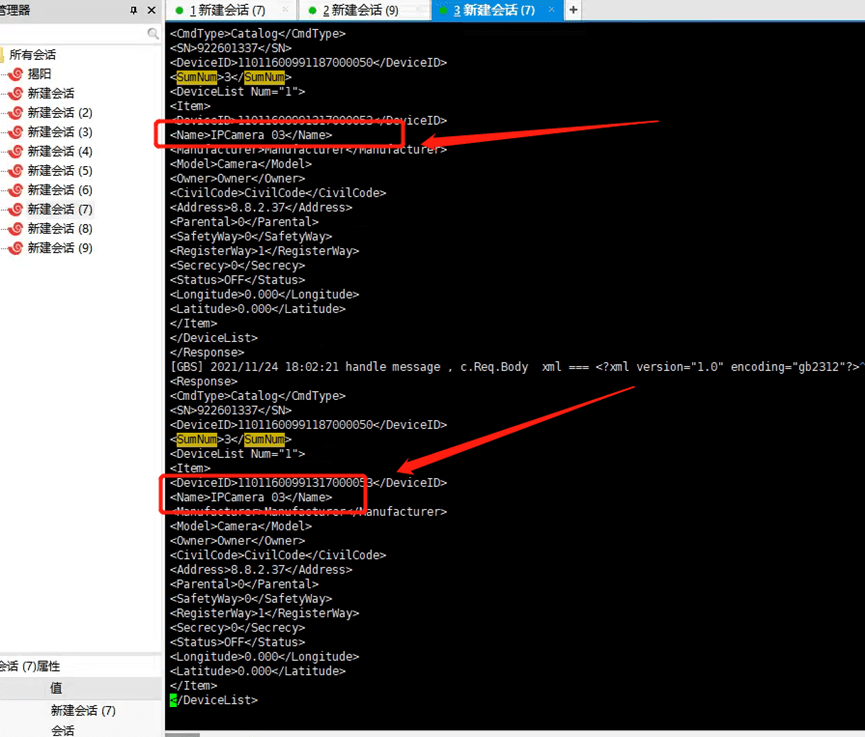This screenshot has height=737, width=865.
Task: Close the 1 新建会话 (7) tab
Action: pos(285,10)
